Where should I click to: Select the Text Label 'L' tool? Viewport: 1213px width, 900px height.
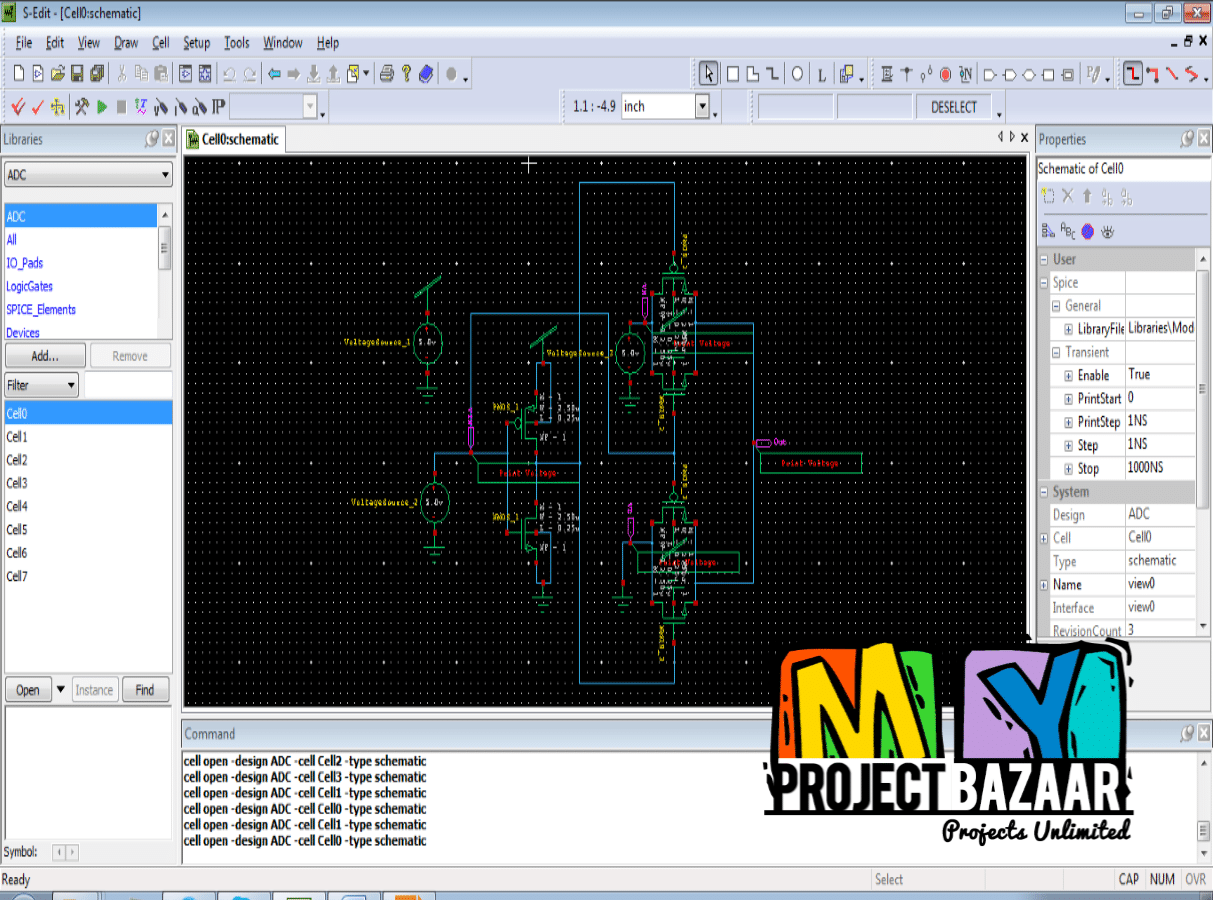(x=822, y=74)
